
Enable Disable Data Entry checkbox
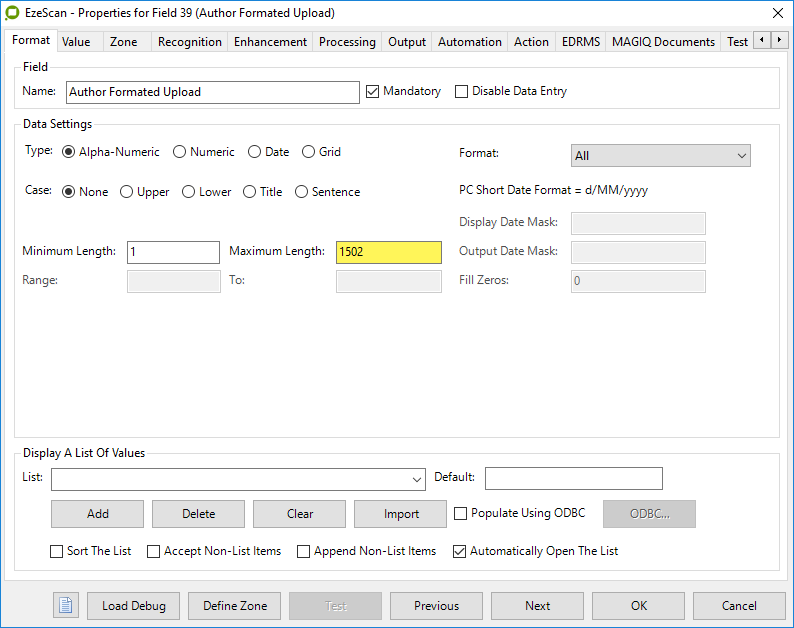tap(462, 91)
